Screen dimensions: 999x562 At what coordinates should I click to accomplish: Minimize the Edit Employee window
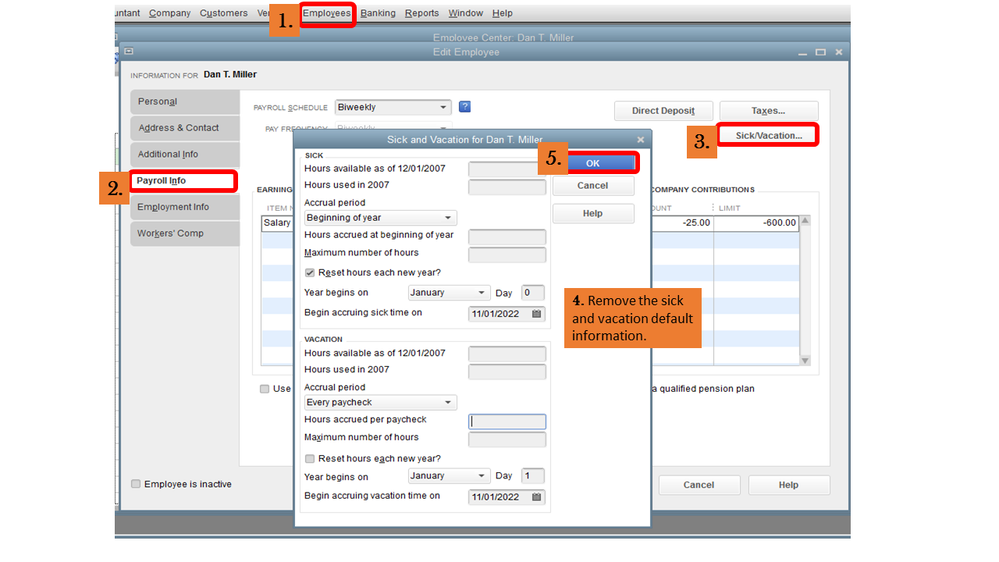802,52
